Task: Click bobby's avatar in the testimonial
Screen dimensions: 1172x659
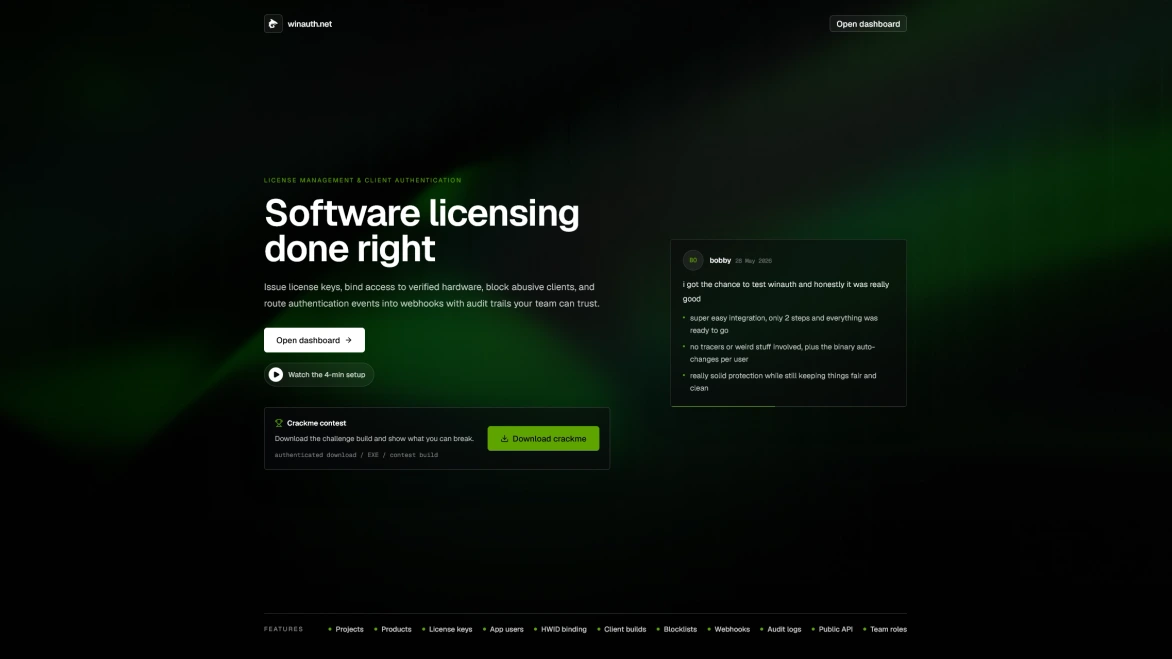Action: (693, 260)
